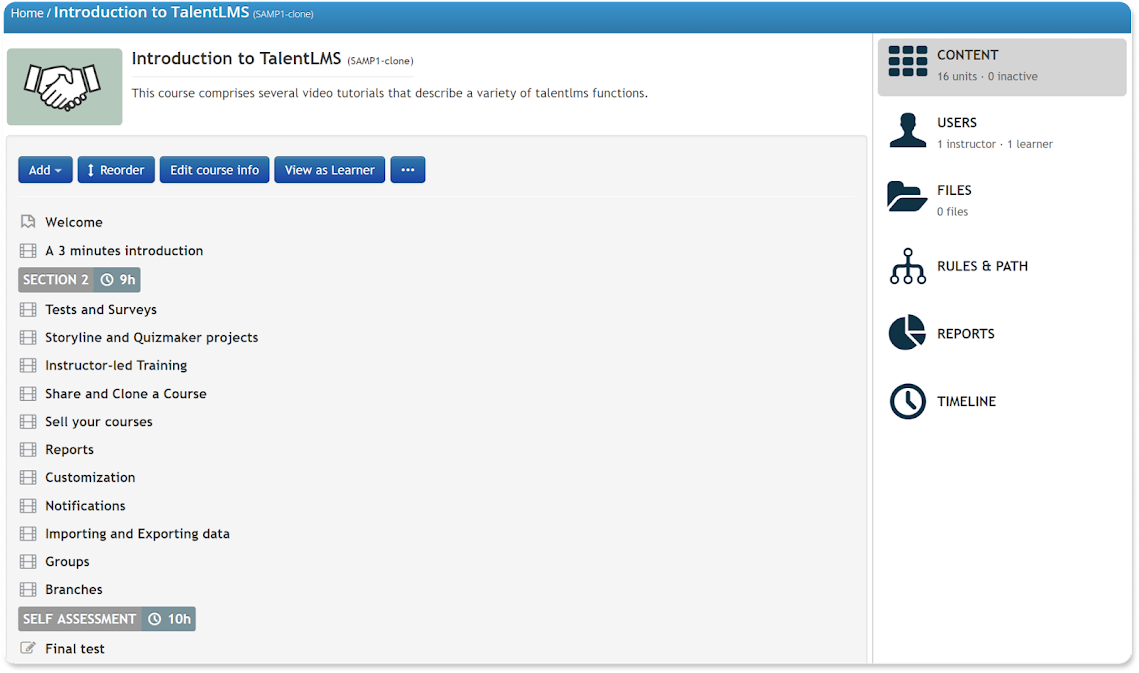Open the CONTENT grid icon
The width and height of the screenshot is (1139, 673).
tap(908, 61)
